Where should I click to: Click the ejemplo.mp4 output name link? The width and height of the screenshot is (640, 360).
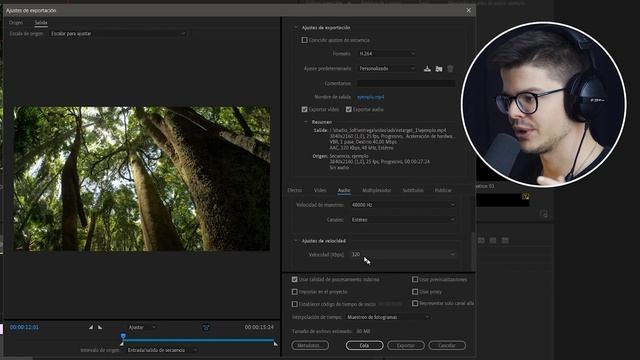pyautogui.click(x=371, y=97)
